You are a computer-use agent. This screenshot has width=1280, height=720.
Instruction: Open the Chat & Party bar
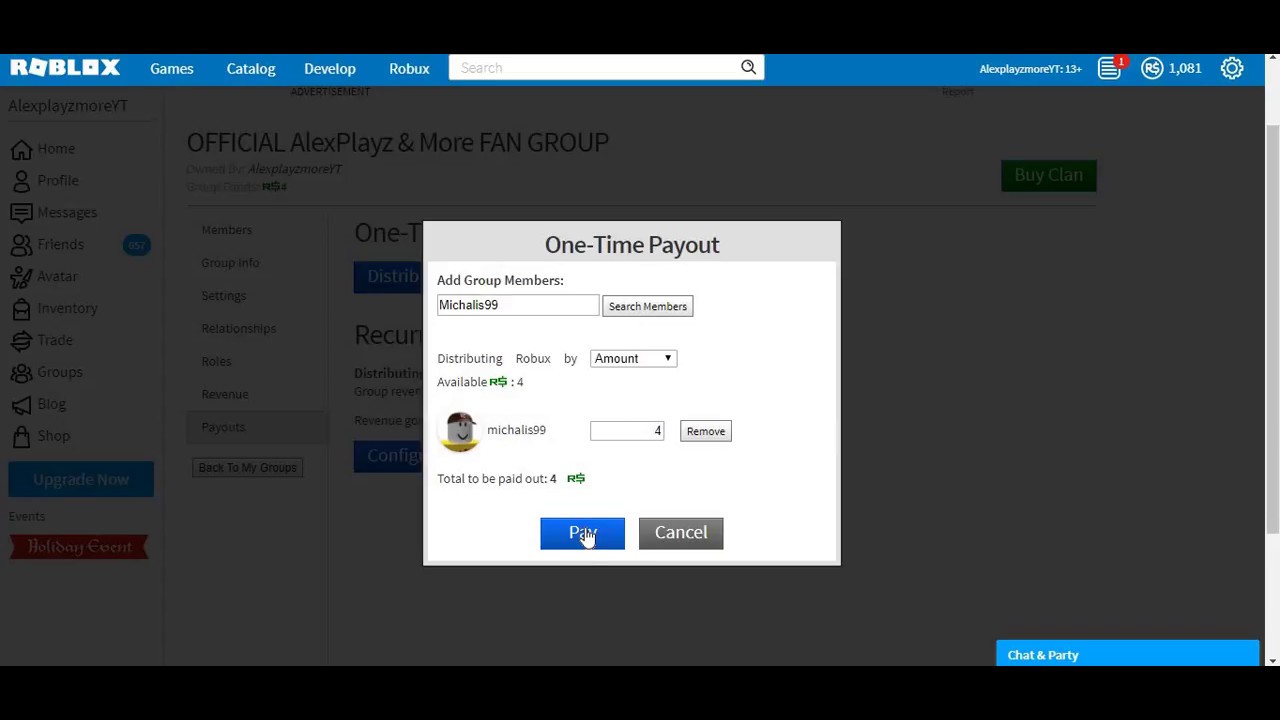click(x=1128, y=655)
